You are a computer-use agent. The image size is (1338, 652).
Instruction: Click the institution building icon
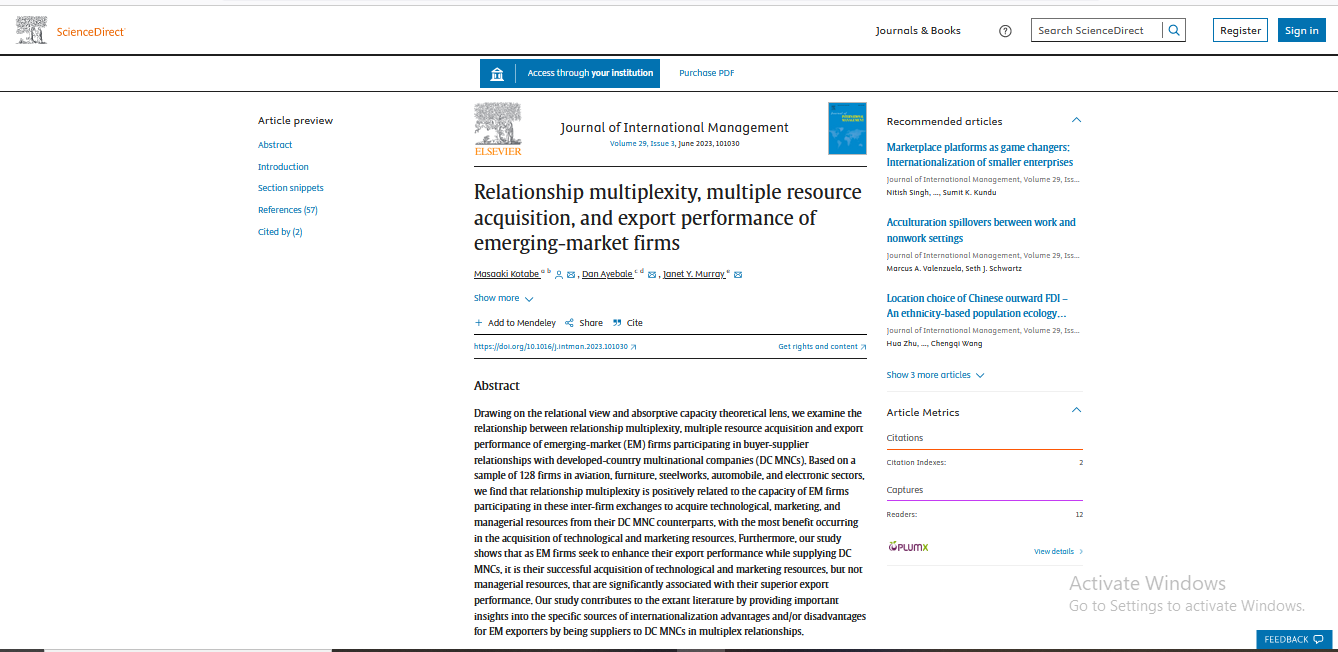click(x=497, y=73)
